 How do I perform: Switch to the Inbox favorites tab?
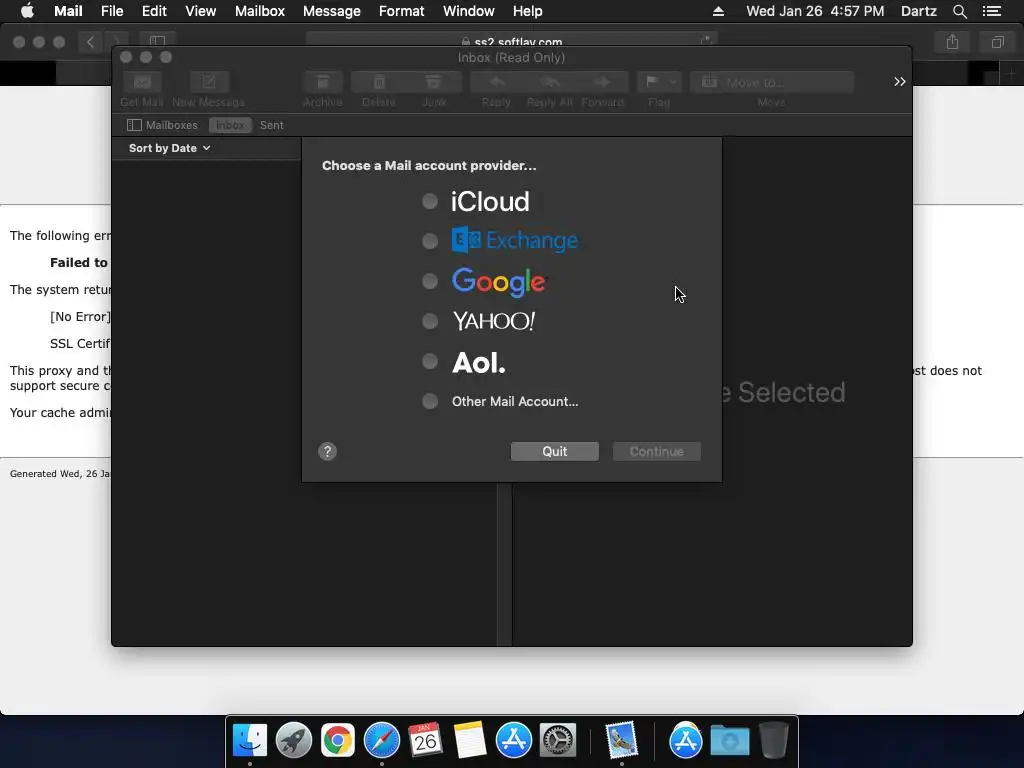[230, 125]
